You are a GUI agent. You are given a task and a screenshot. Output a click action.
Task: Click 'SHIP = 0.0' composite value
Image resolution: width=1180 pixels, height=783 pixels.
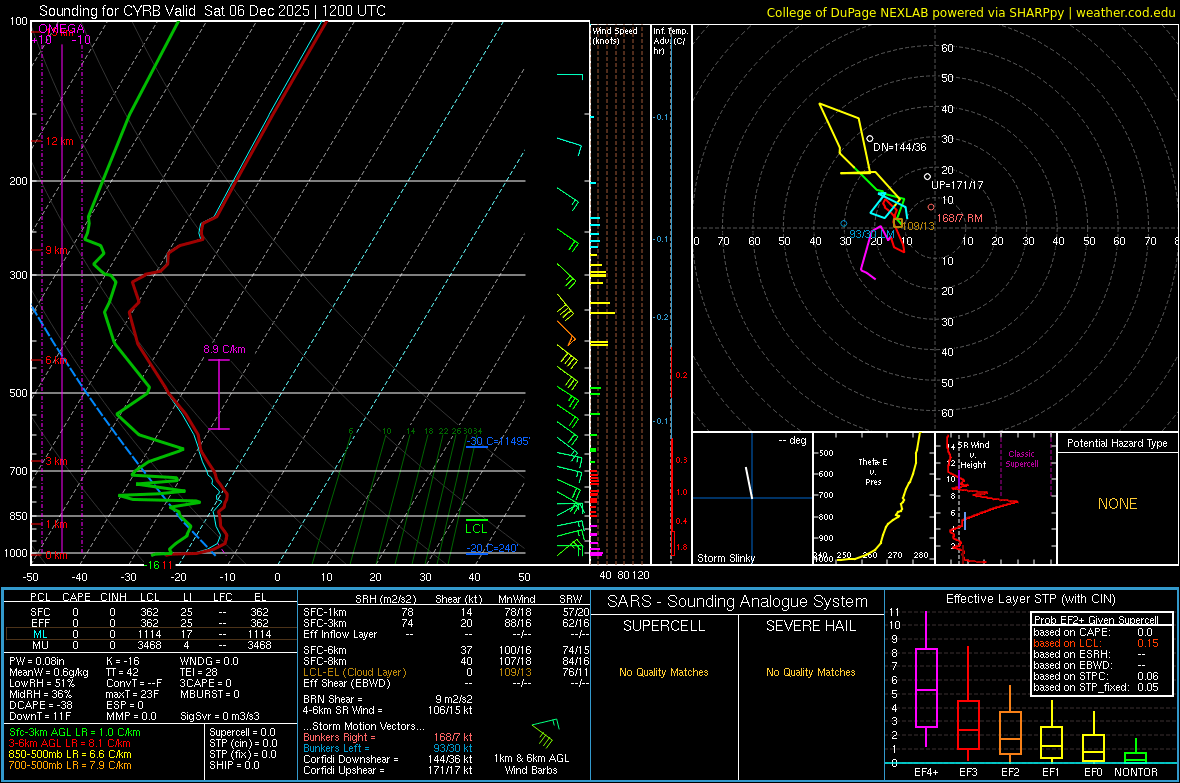(234, 765)
